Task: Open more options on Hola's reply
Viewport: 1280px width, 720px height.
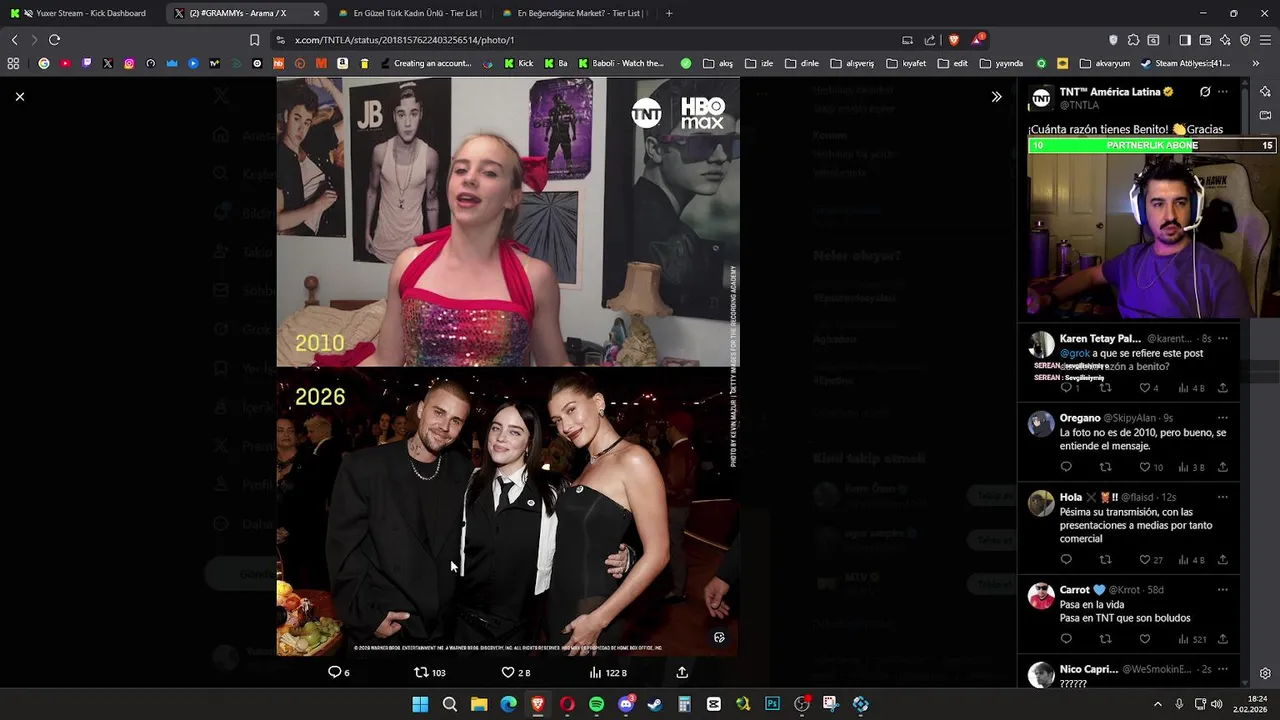Action: coord(1222,497)
